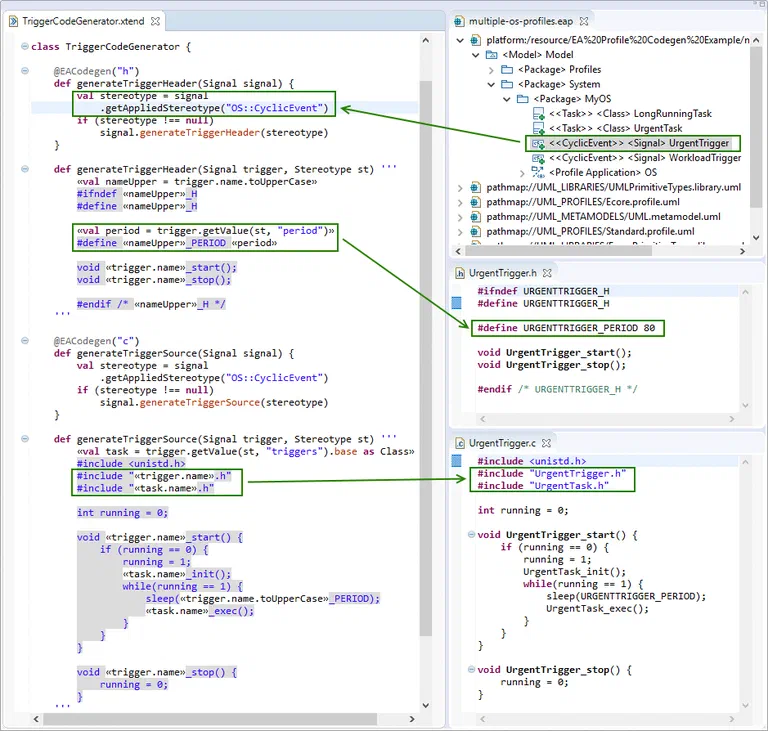
Task: Select the UrgentTrigger.h editor tab
Action: (x=503, y=273)
